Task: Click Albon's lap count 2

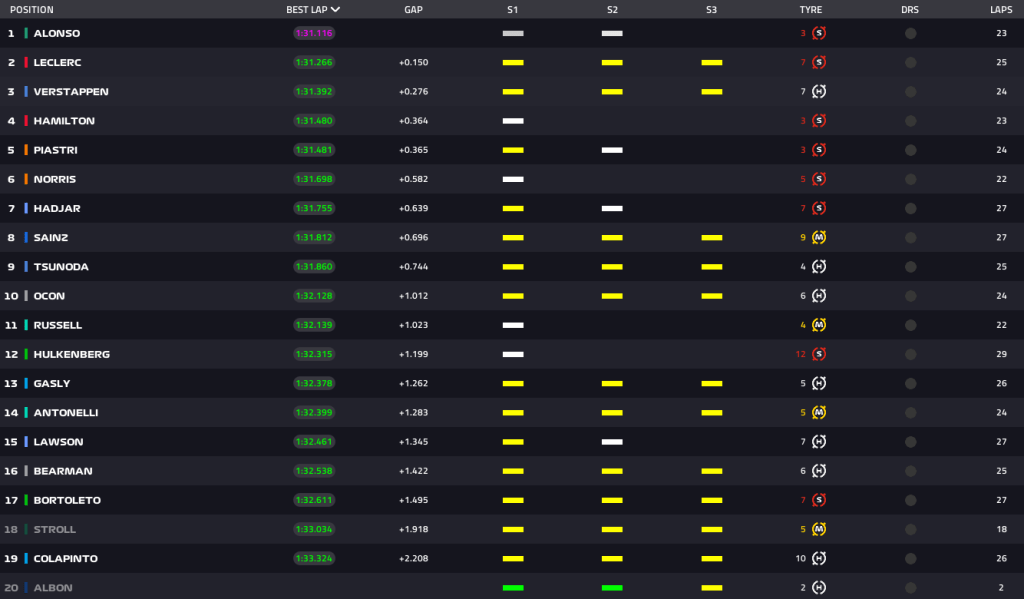Action: (1001, 588)
